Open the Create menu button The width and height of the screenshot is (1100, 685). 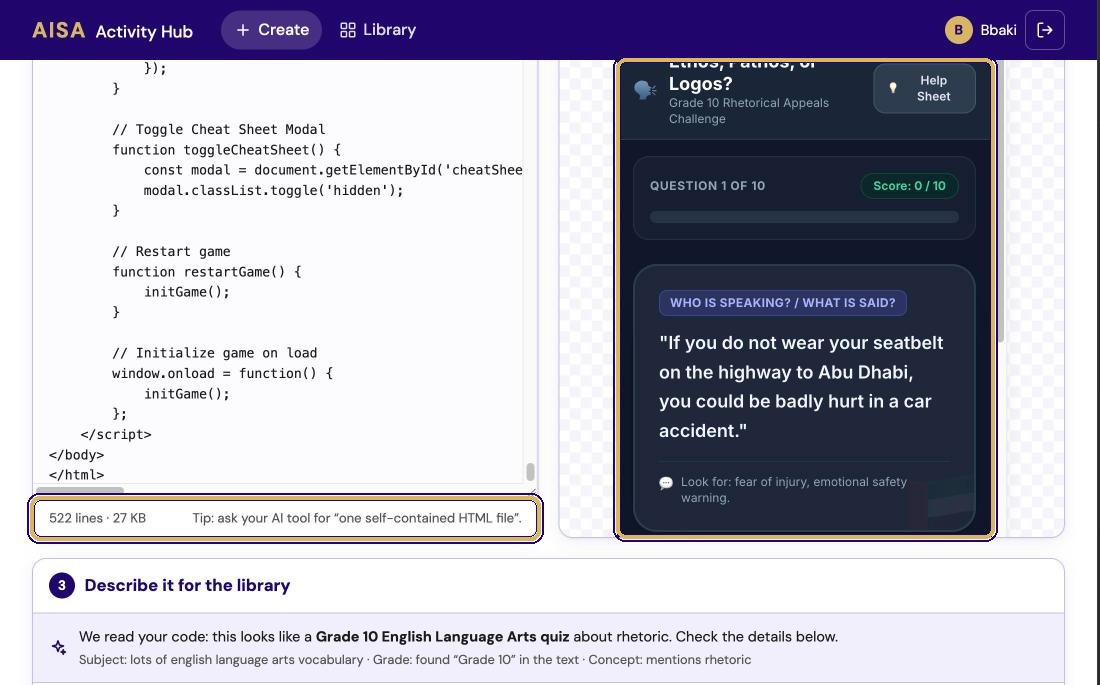tap(271, 30)
